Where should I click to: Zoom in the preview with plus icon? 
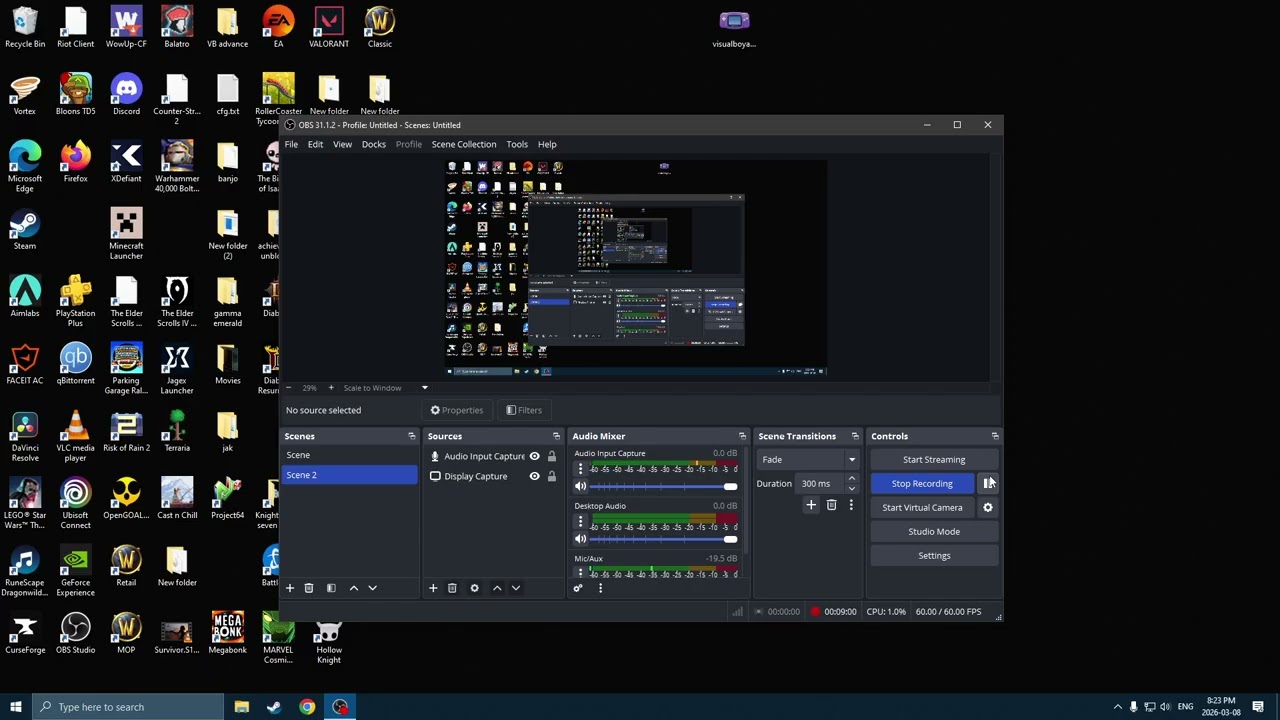pos(331,388)
